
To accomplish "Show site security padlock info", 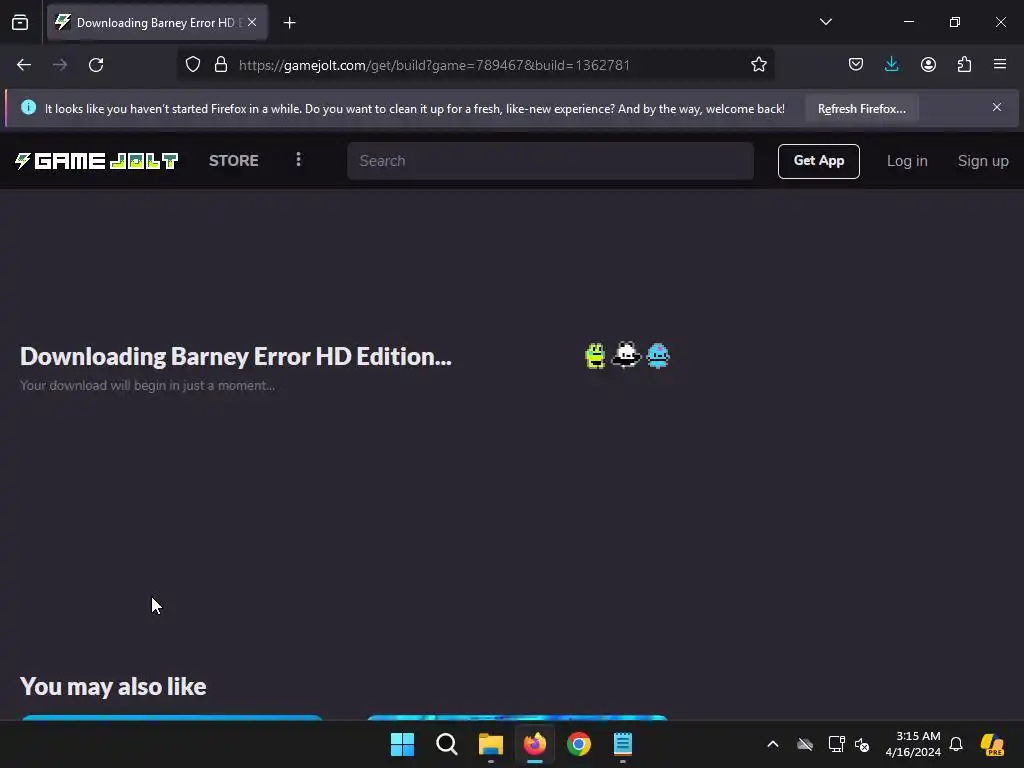I will click(221, 65).
